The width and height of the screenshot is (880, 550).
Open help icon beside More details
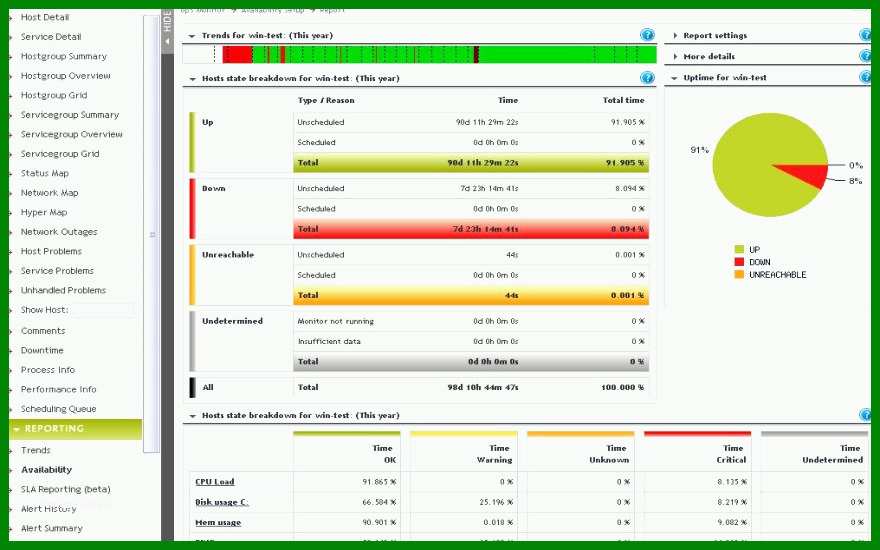[865, 56]
